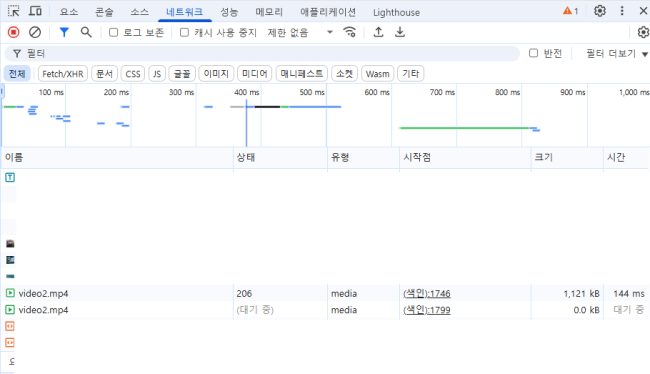This screenshot has height=374, width=650.
Task: Sort by the 이름 column header
Action: click(x=117, y=157)
